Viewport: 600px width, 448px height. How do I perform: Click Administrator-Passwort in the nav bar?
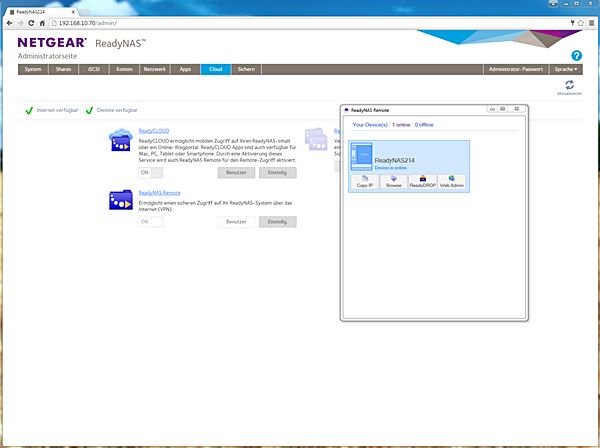pyautogui.click(x=516, y=69)
